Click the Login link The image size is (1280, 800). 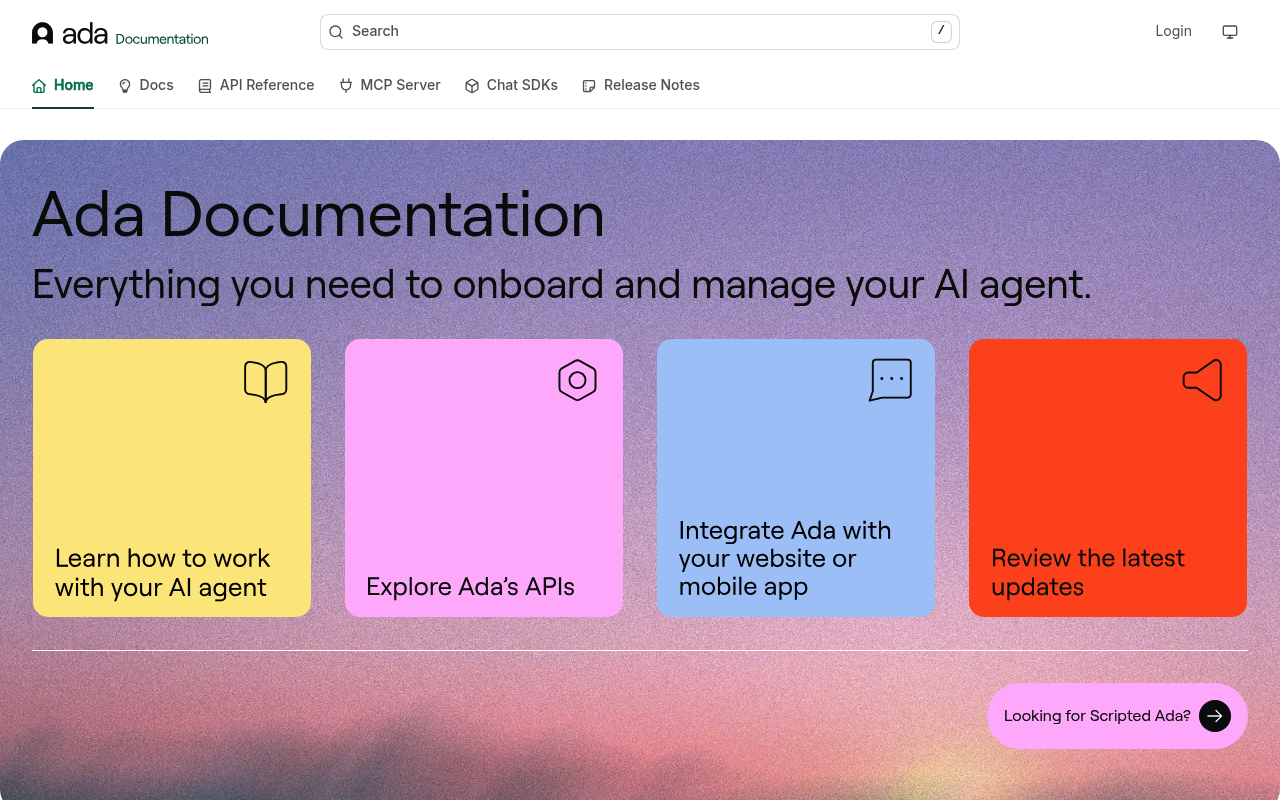pyautogui.click(x=1173, y=31)
